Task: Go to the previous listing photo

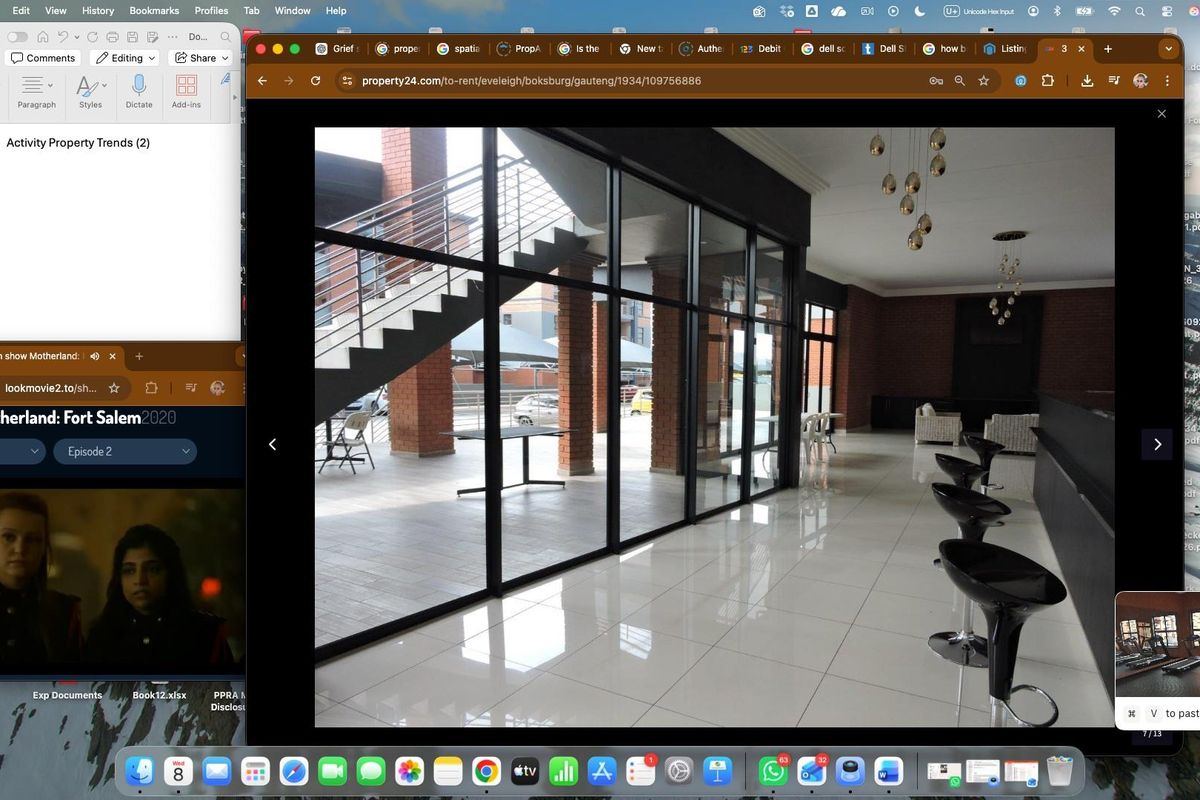Action: (272, 444)
